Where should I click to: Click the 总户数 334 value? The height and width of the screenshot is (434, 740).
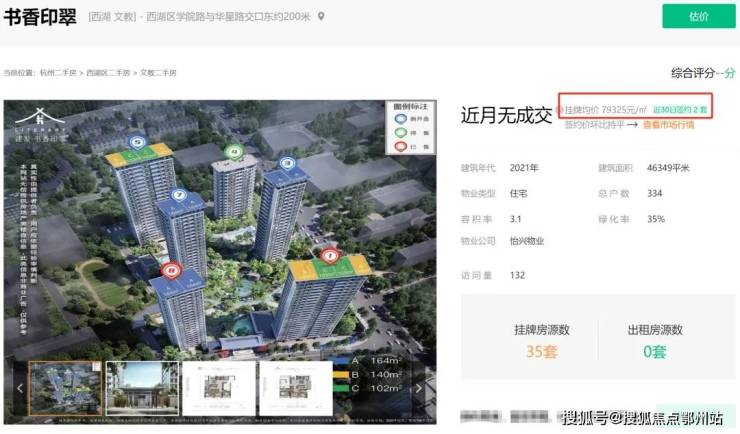coord(655,193)
